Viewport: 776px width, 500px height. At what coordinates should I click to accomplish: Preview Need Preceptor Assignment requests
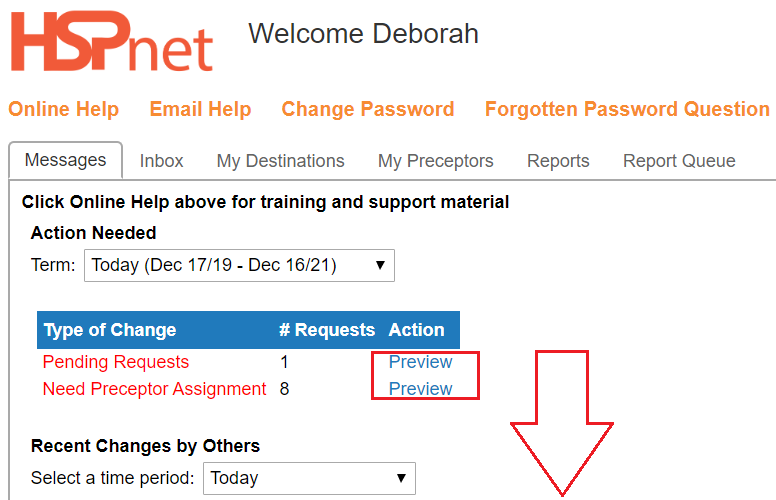point(420,389)
